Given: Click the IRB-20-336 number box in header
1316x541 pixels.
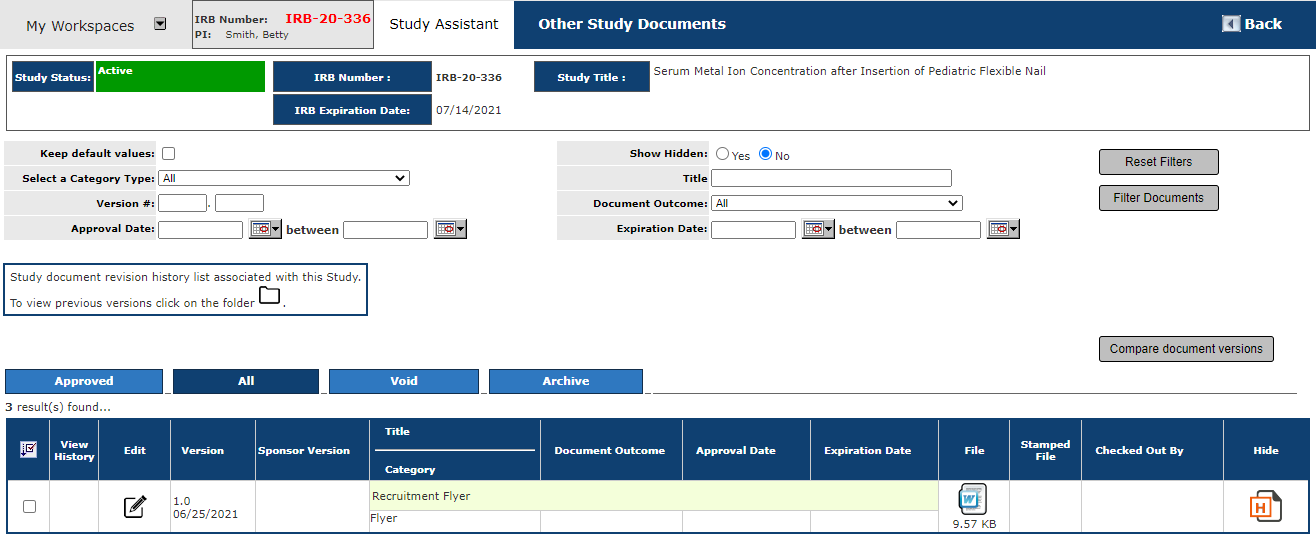Looking at the screenshot, I should 283,25.
